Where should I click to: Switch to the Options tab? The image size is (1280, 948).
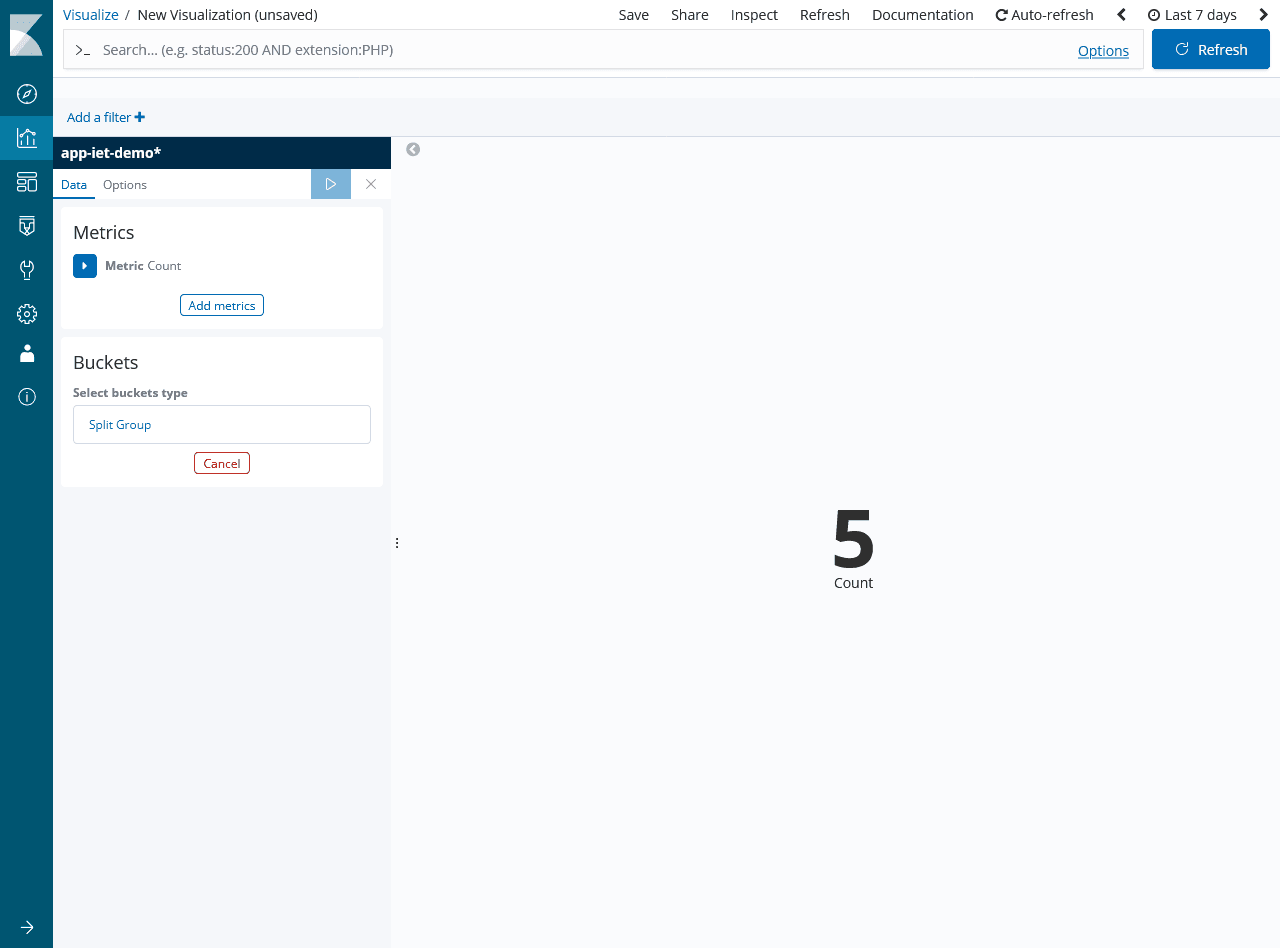125,185
